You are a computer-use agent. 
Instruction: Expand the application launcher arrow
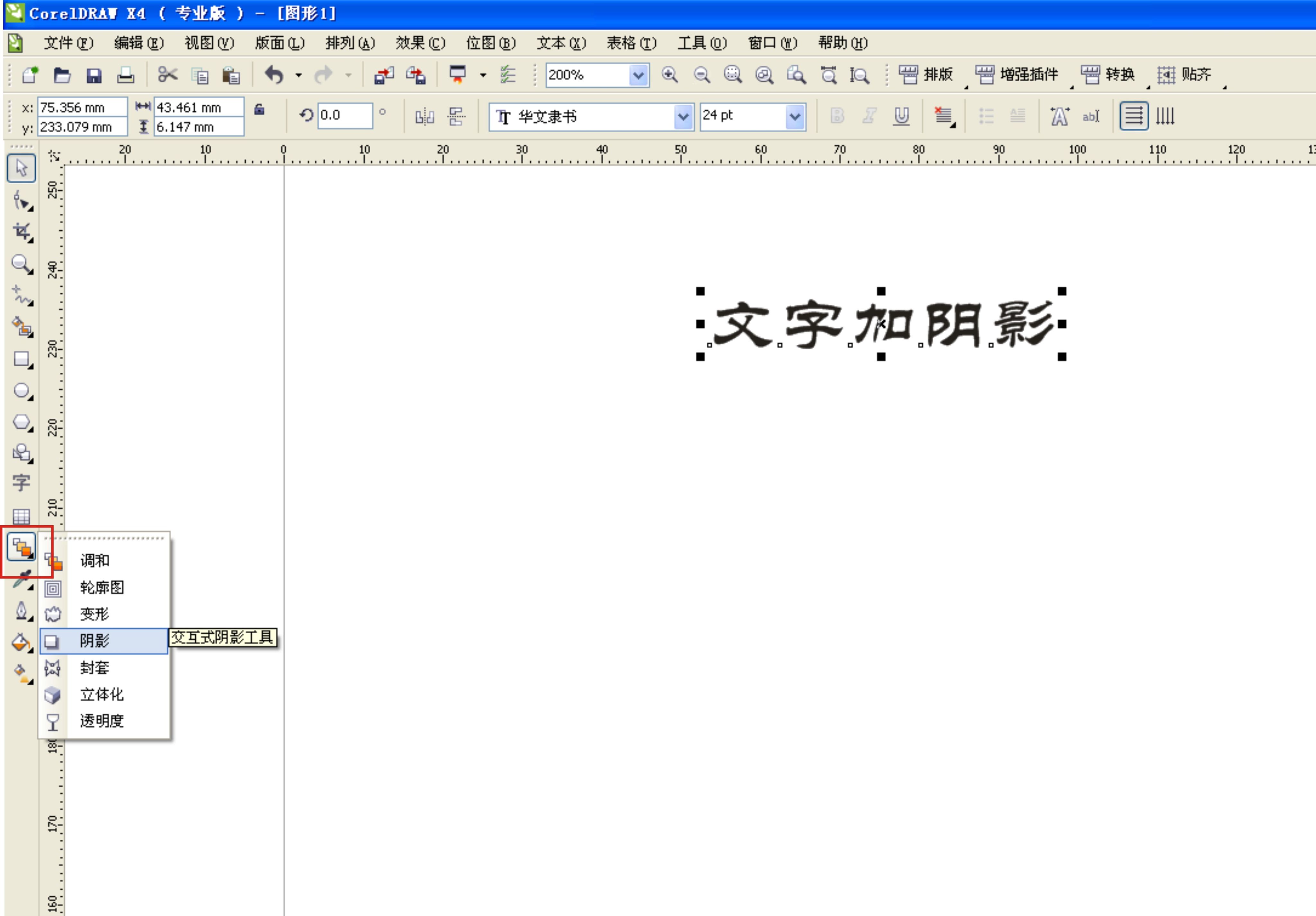tap(483, 75)
